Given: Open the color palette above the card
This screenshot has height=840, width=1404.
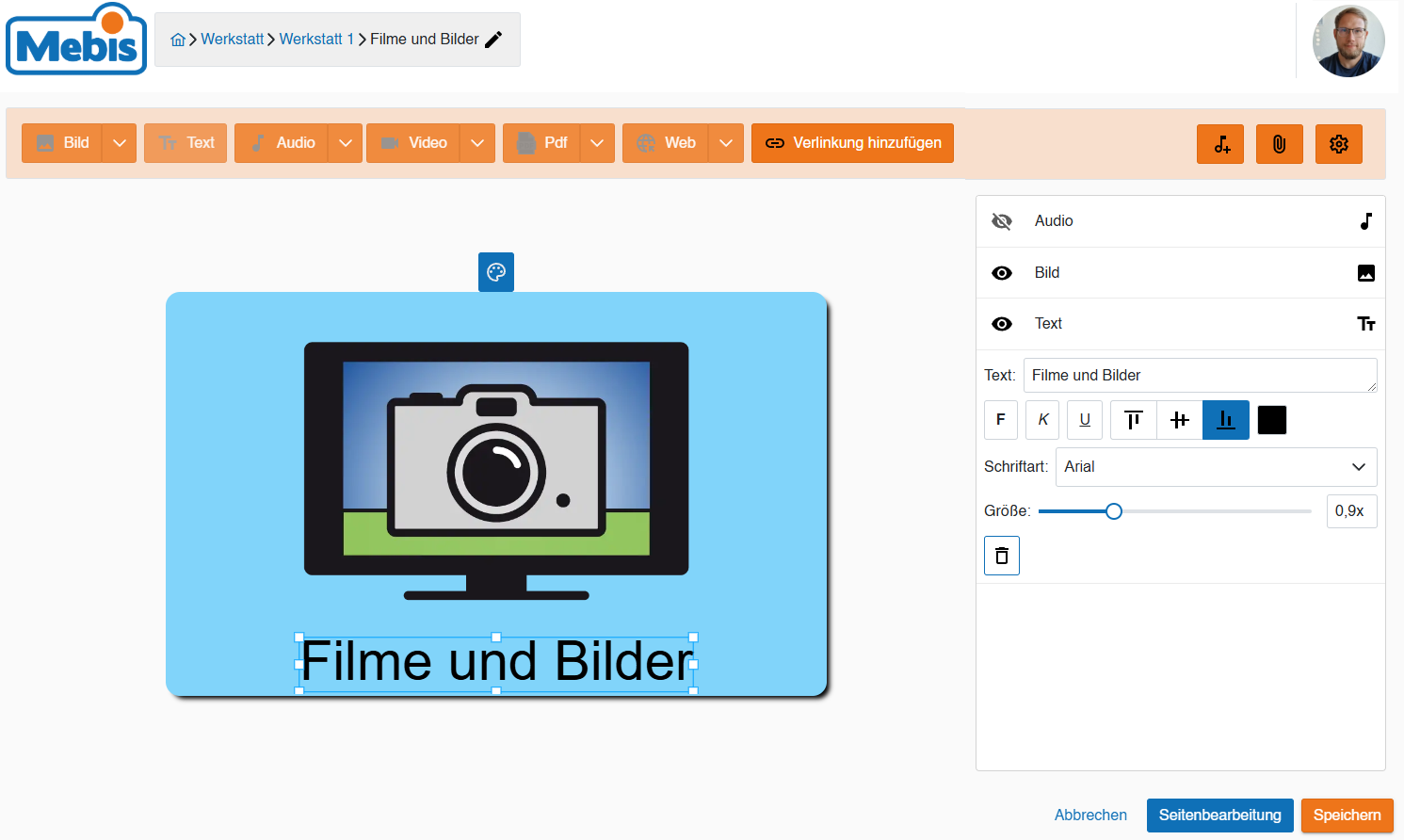Looking at the screenshot, I should (x=496, y=272).
